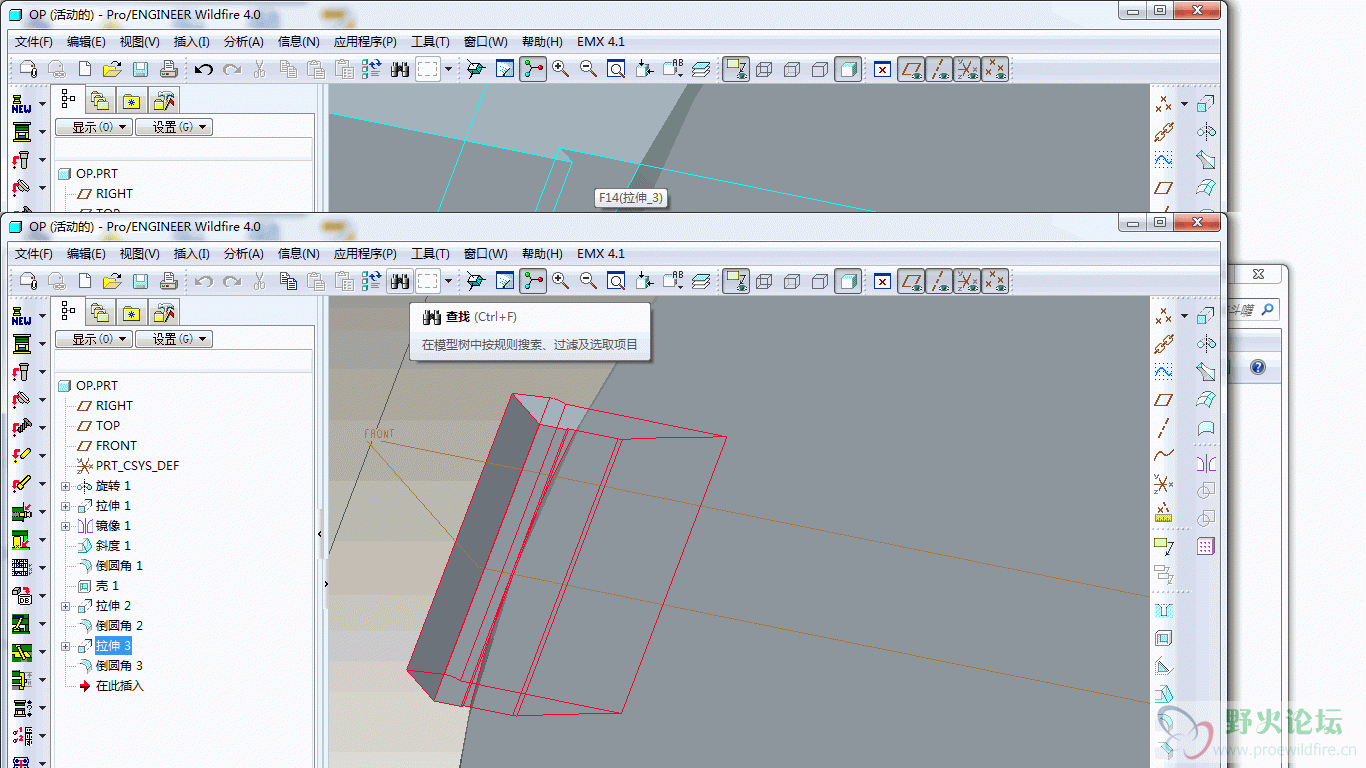
Task: Open 应用程序(P) menu in front window
Action: coord(365,253)
